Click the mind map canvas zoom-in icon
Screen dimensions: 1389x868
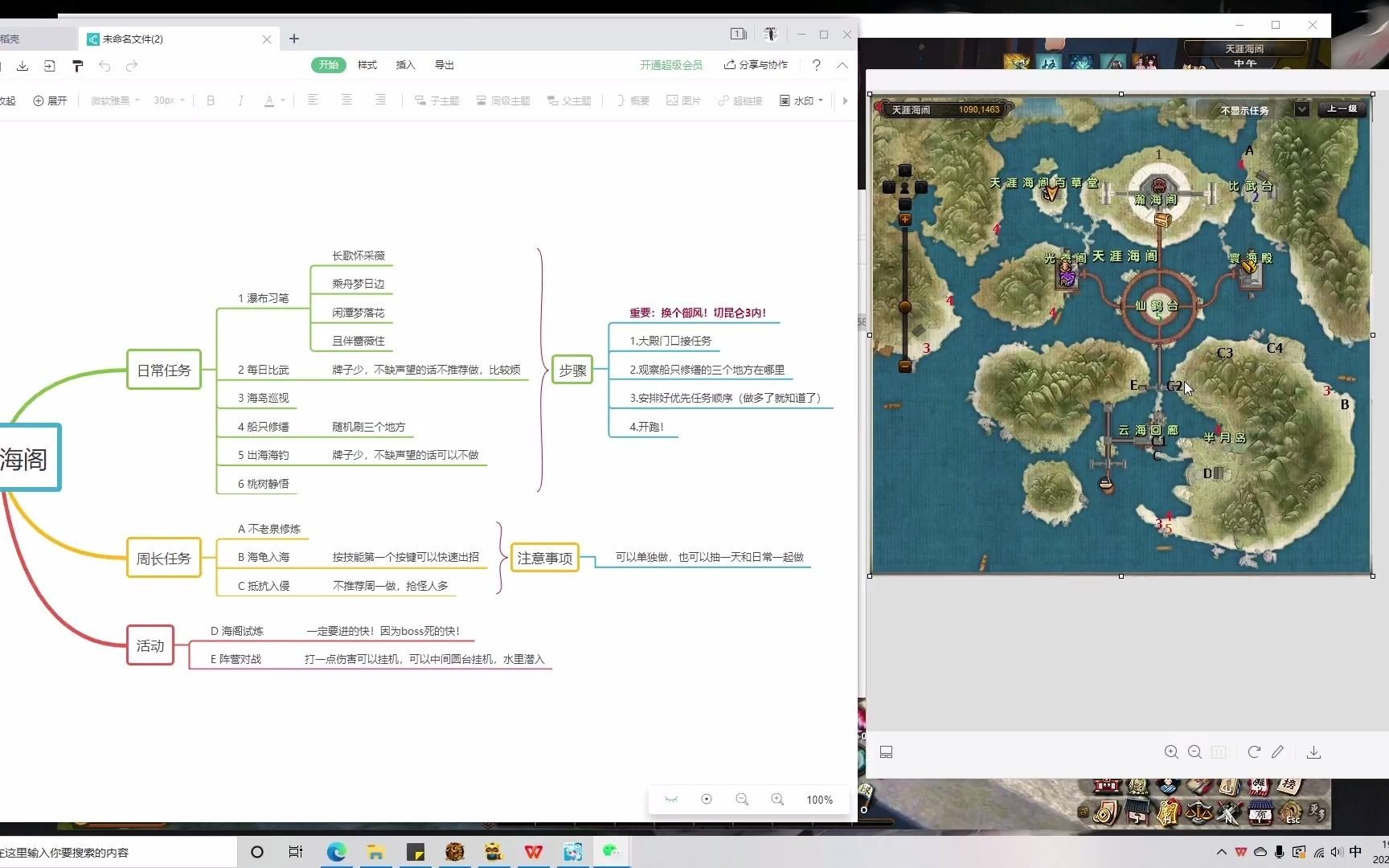click(x=777, y=800)
